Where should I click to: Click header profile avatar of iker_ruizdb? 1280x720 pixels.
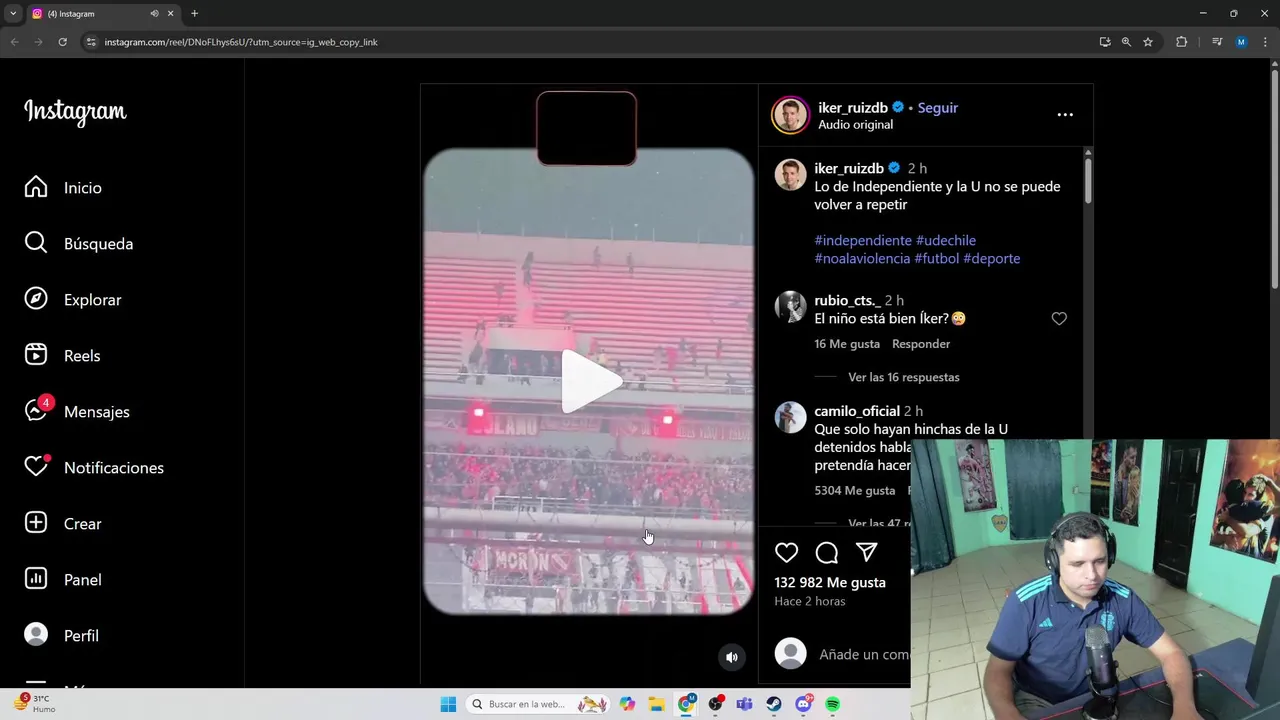coord(790,115)
